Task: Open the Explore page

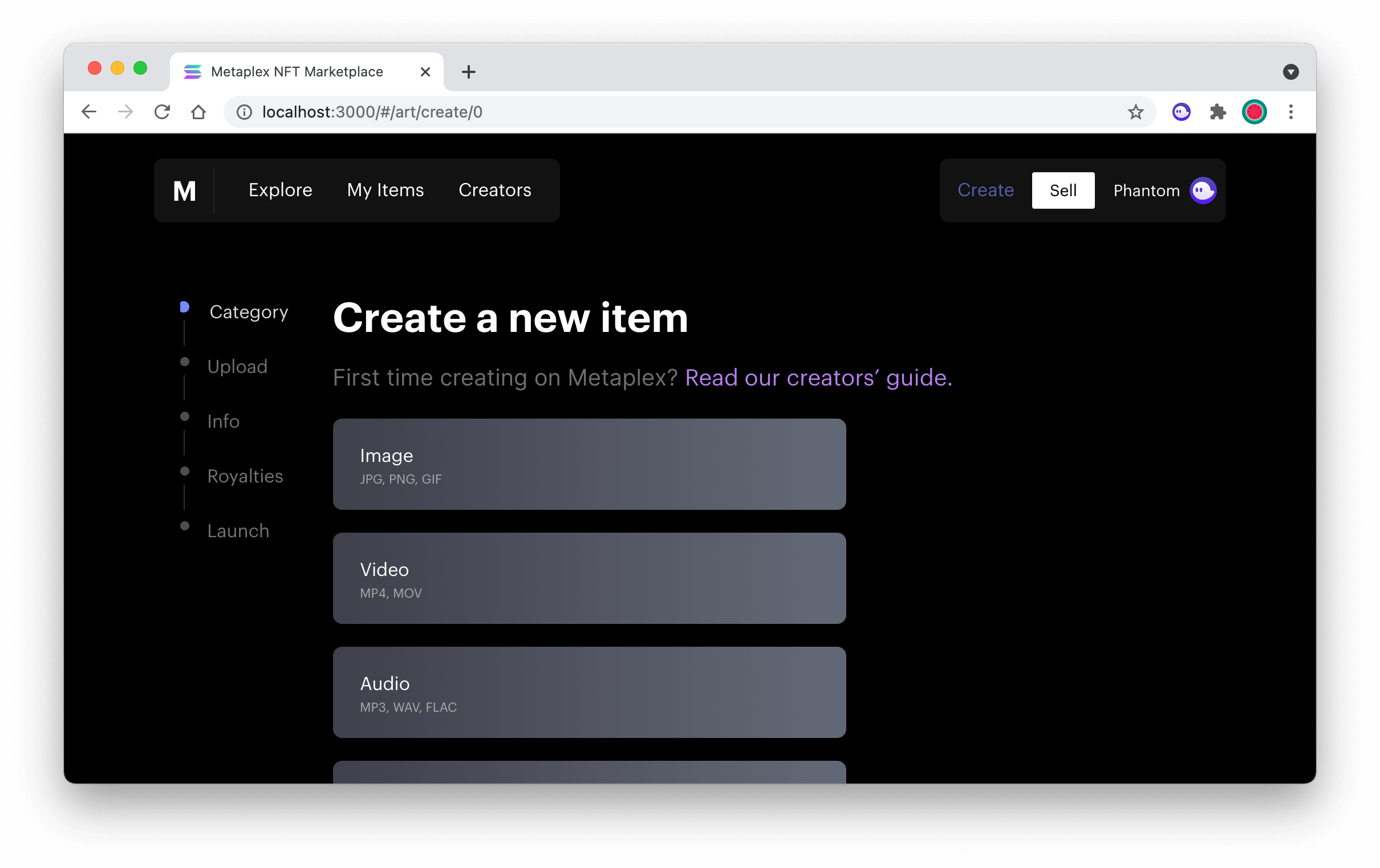Action: [280, 190]
